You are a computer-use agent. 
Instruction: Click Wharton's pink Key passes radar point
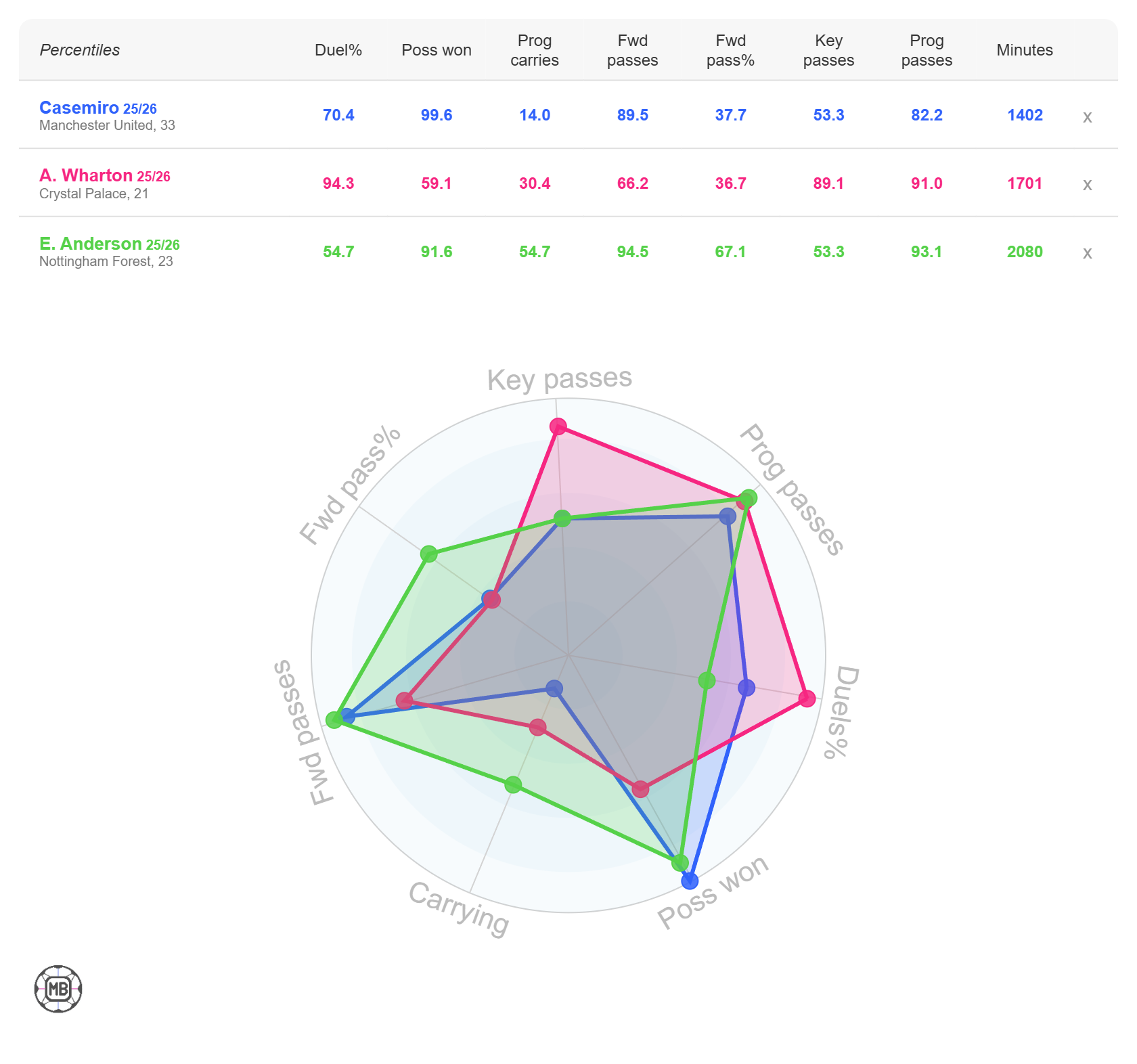[558, 426]
